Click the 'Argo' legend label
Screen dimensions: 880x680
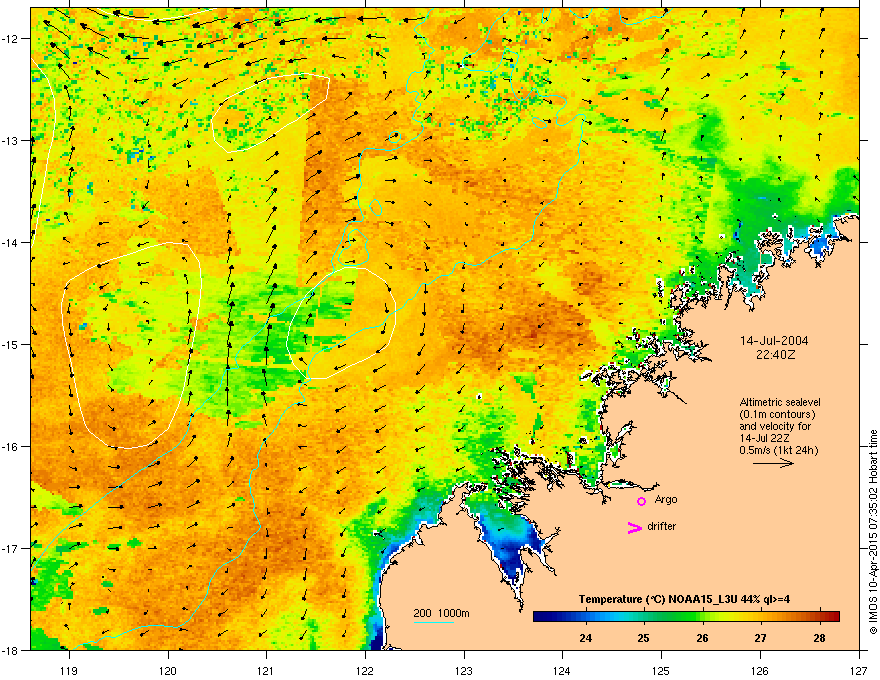point(666,499)
